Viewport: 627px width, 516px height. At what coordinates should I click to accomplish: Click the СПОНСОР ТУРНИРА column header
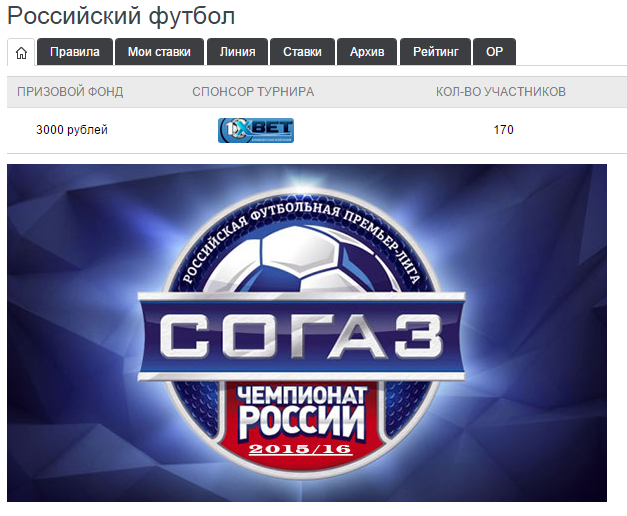[253, 92]
